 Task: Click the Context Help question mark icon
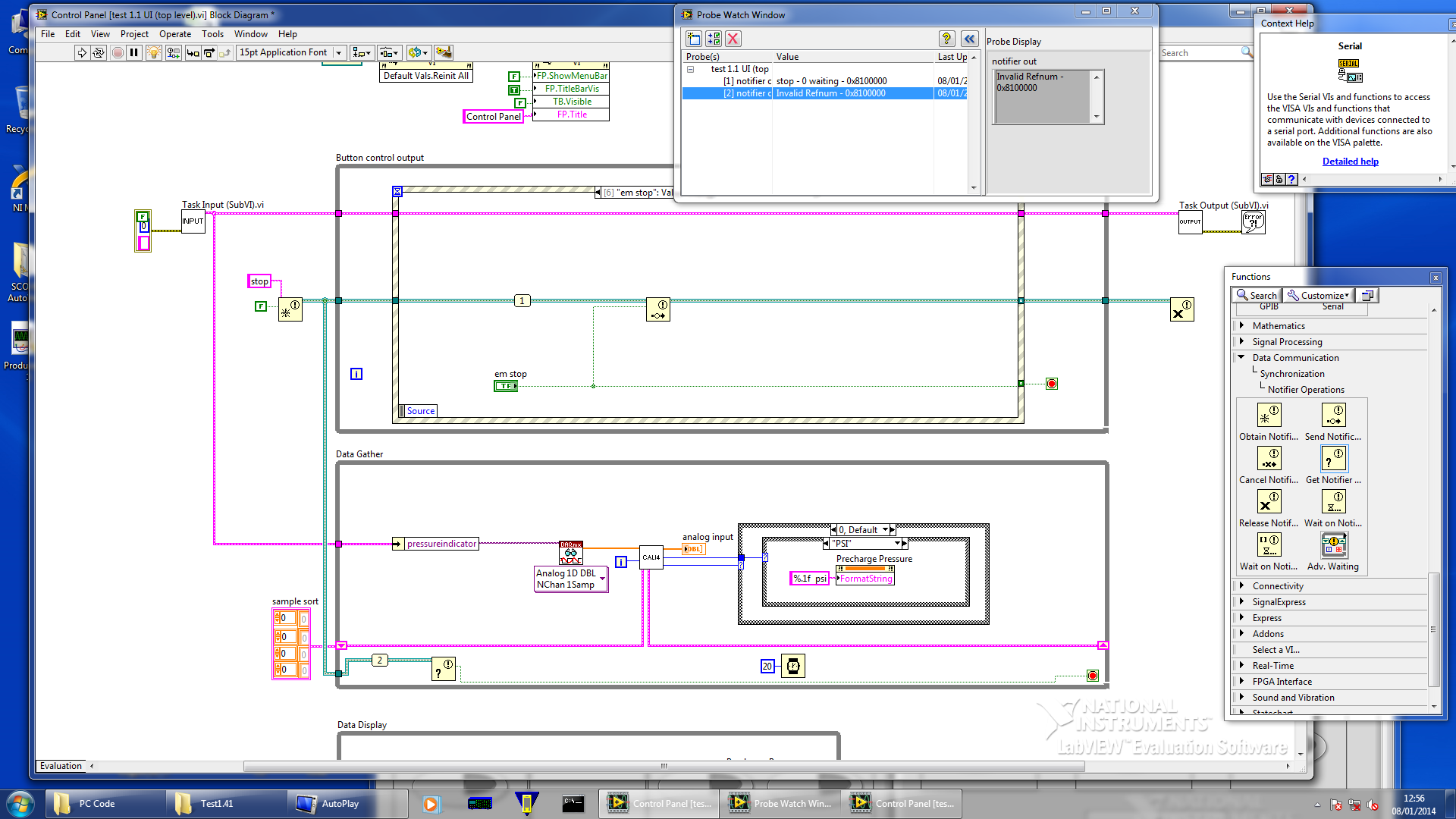(1291, 180)
